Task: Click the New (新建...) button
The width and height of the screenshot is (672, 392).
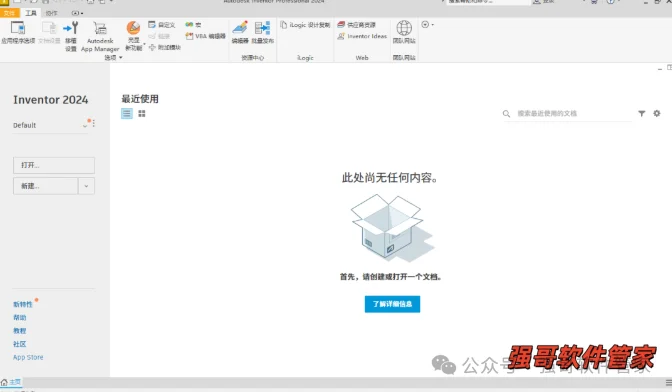Action: [45, 186]
